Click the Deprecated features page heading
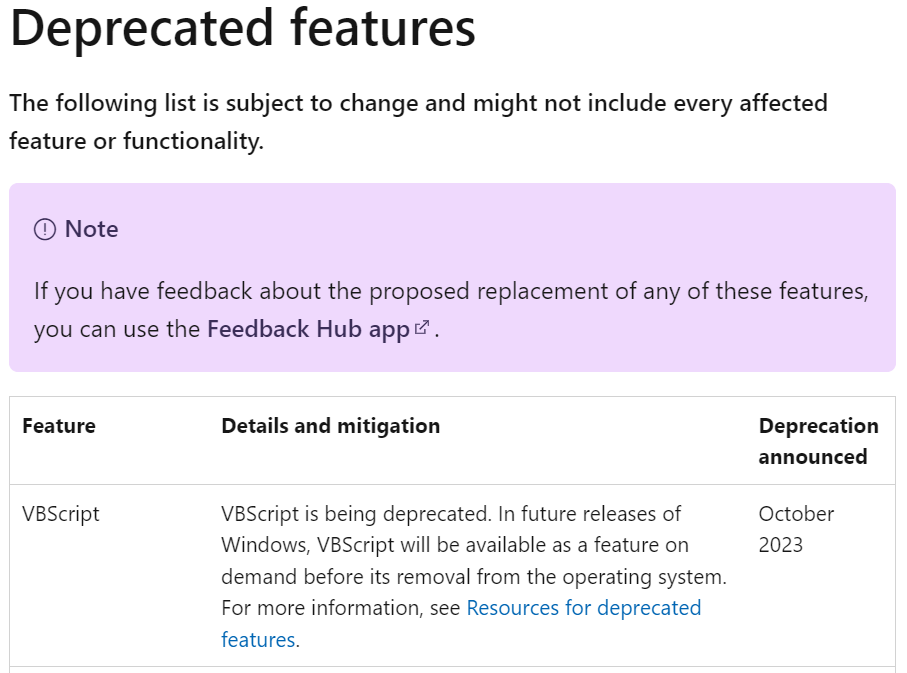The width and height of the screenshot is (907, 673). click(242, 28)
